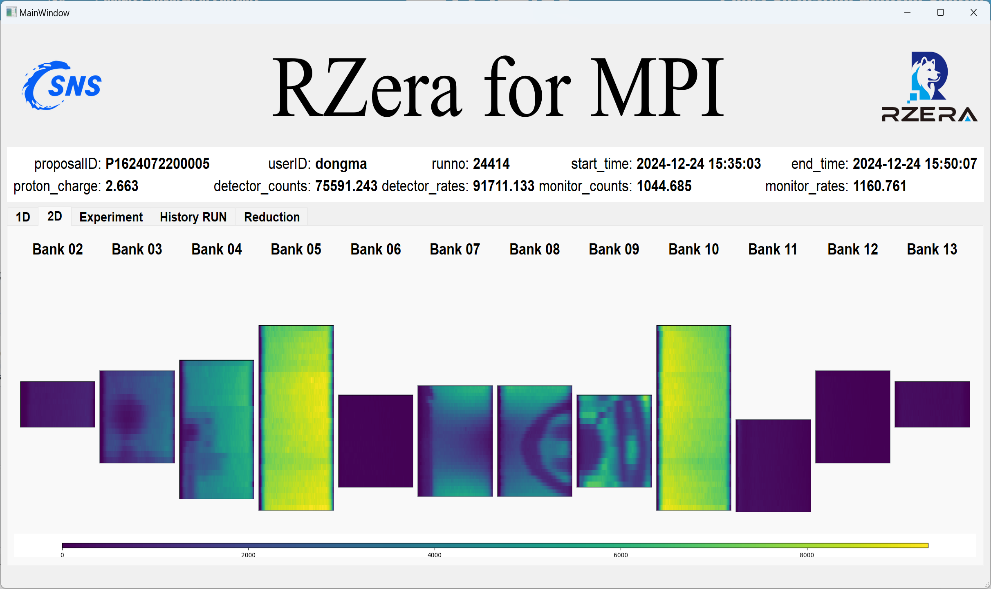Select the Bank 03 detector heatmap
Screen dimensions: 991x589
(137, 416)
